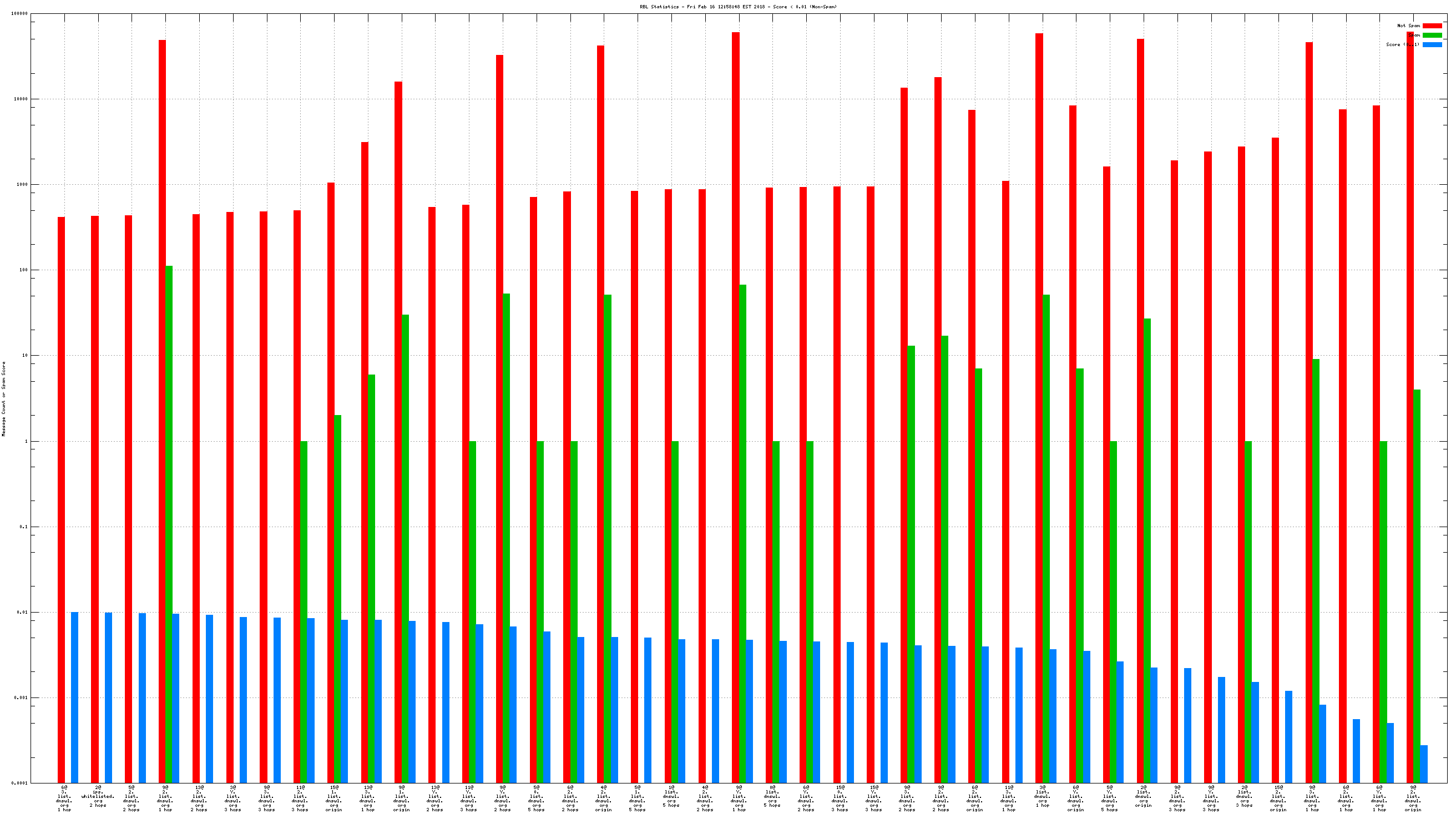Click the 1000 y-axis tick label
Image resolution: width=1456 pixels, height=819 pixels.
point(22,184)
